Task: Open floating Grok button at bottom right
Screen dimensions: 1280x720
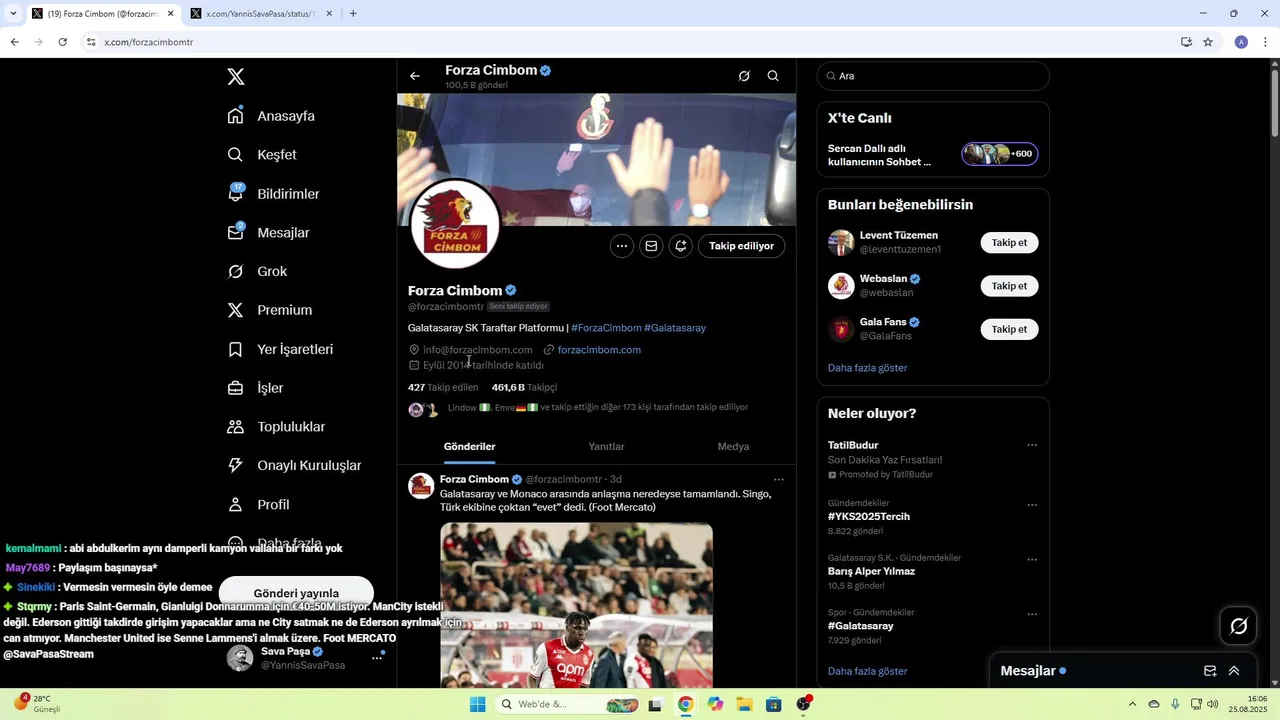Action: pyautogui.click(x=1239, y=626)
